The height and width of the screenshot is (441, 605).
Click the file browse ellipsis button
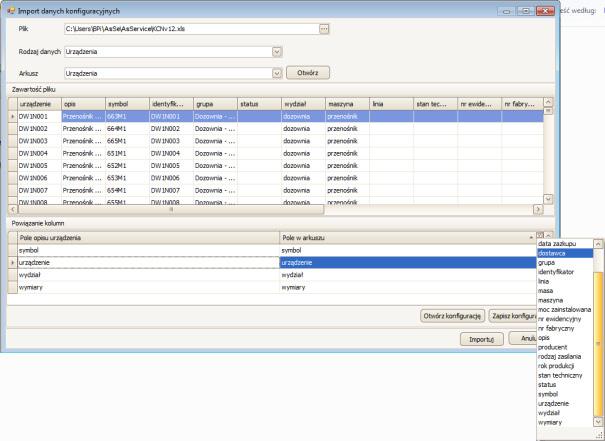[324, 29]
